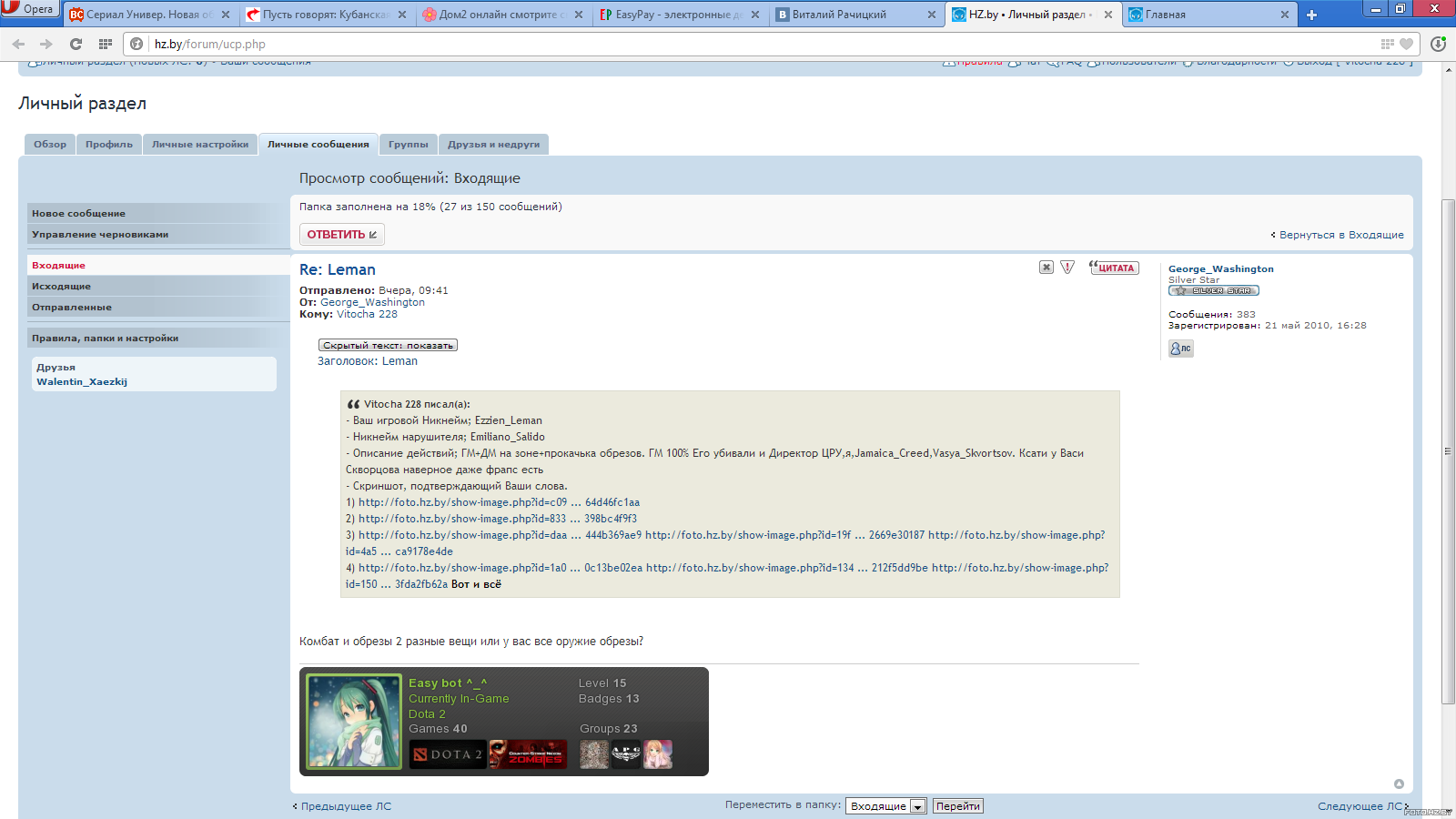The image size is (1456, 819).
Task: Open Правила, папки и настройки
Action: [158, 339]
